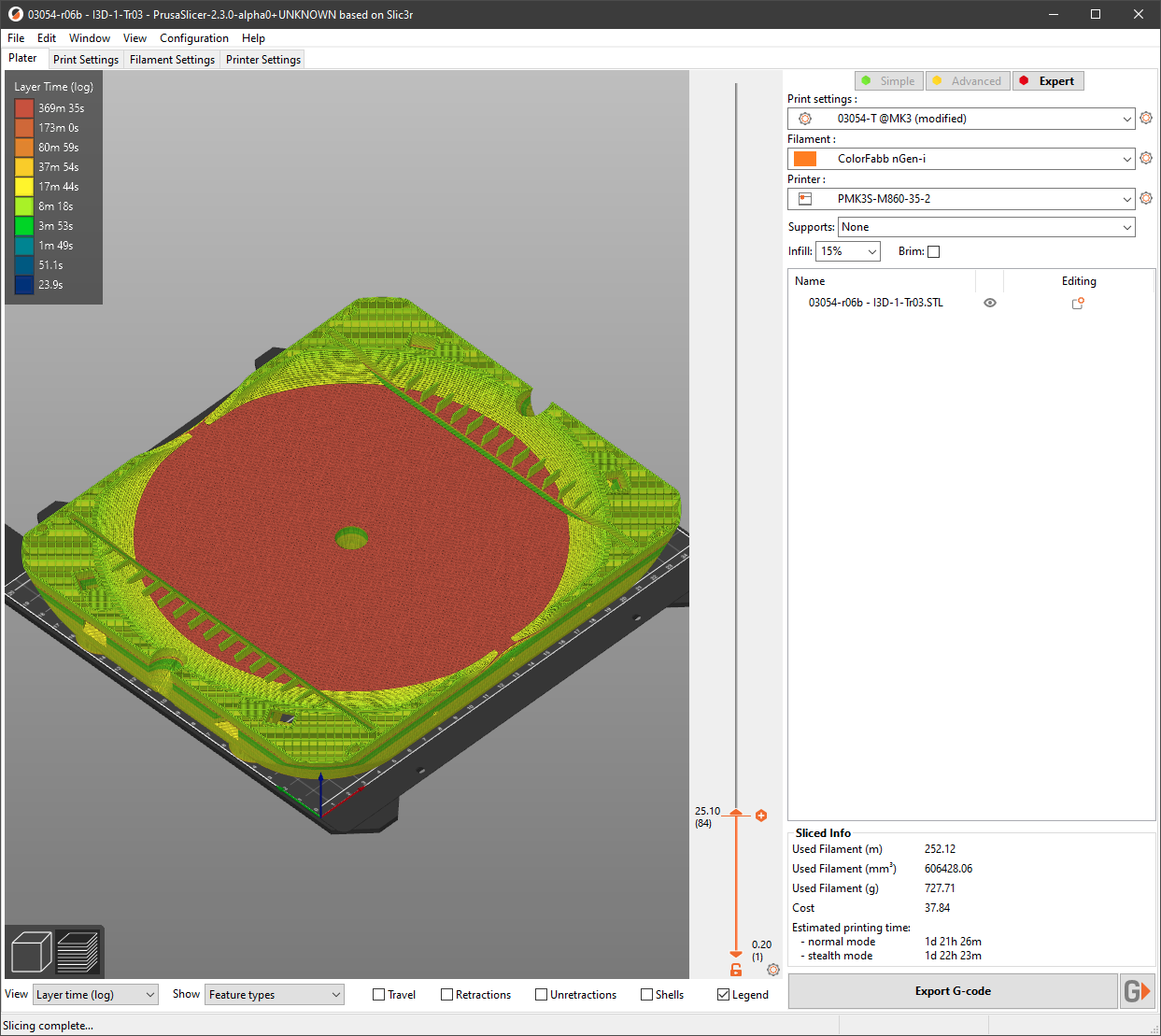Open the Layer time (log) view dropdown
The height and width of the screenshot is (1036, 1161).
pos(95,995)
